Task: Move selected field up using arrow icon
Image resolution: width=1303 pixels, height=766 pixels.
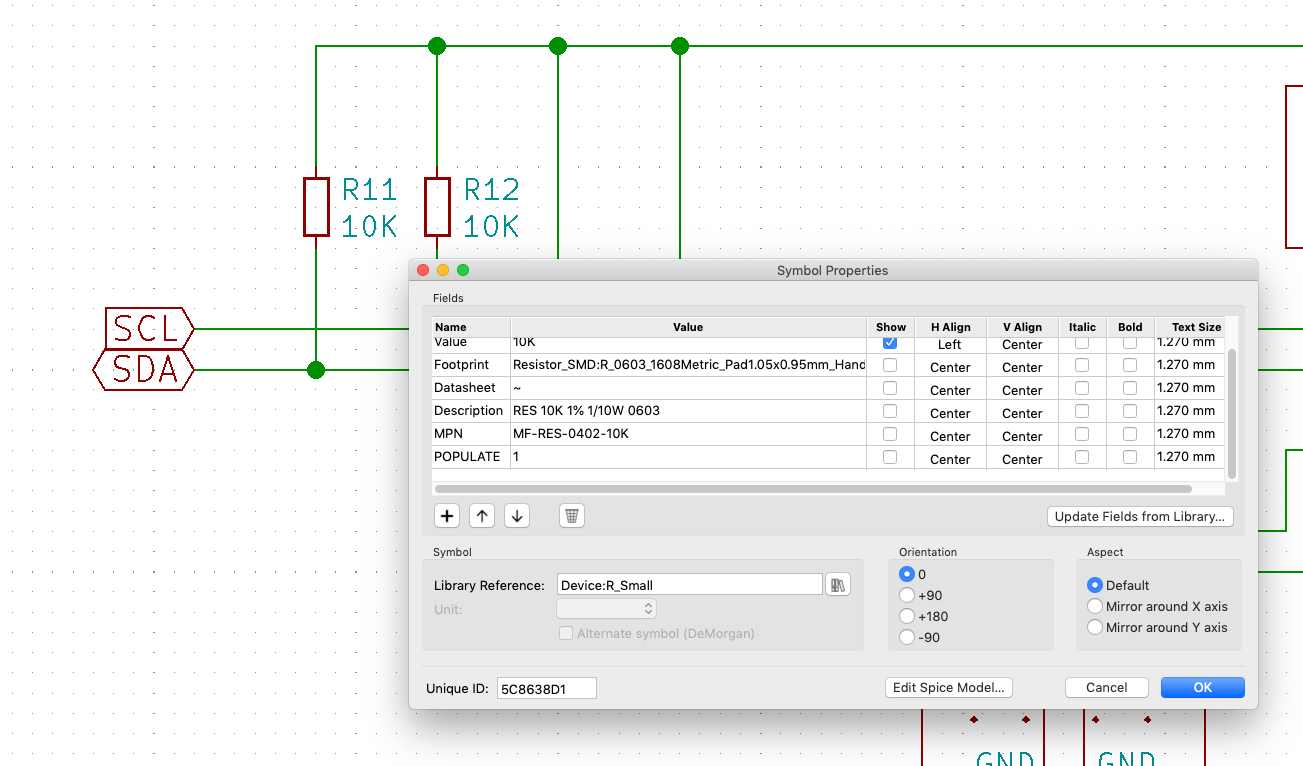Action: click(481, 515)
